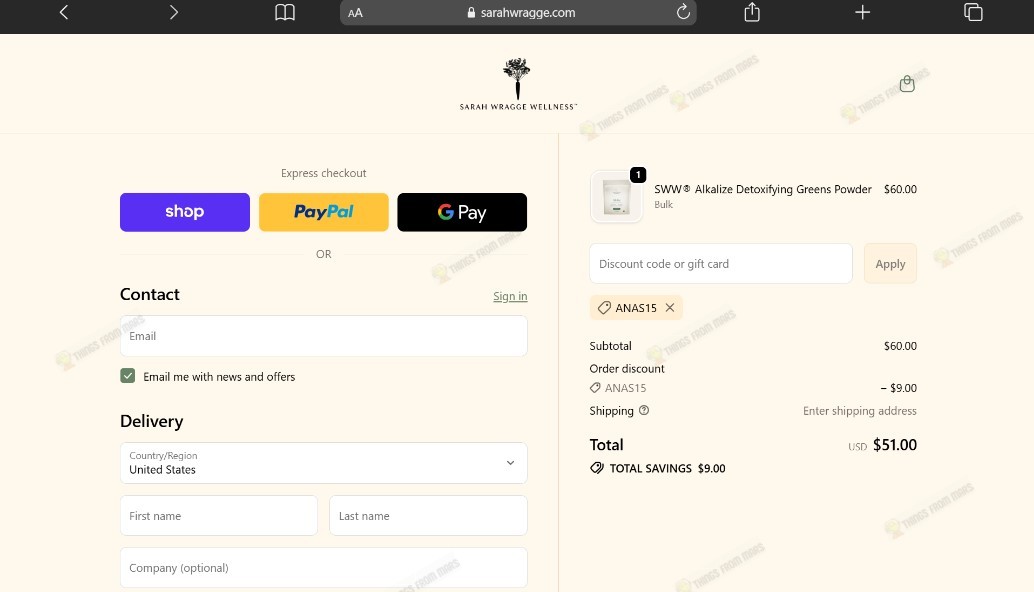Open the Sign in link

(510, 296)
